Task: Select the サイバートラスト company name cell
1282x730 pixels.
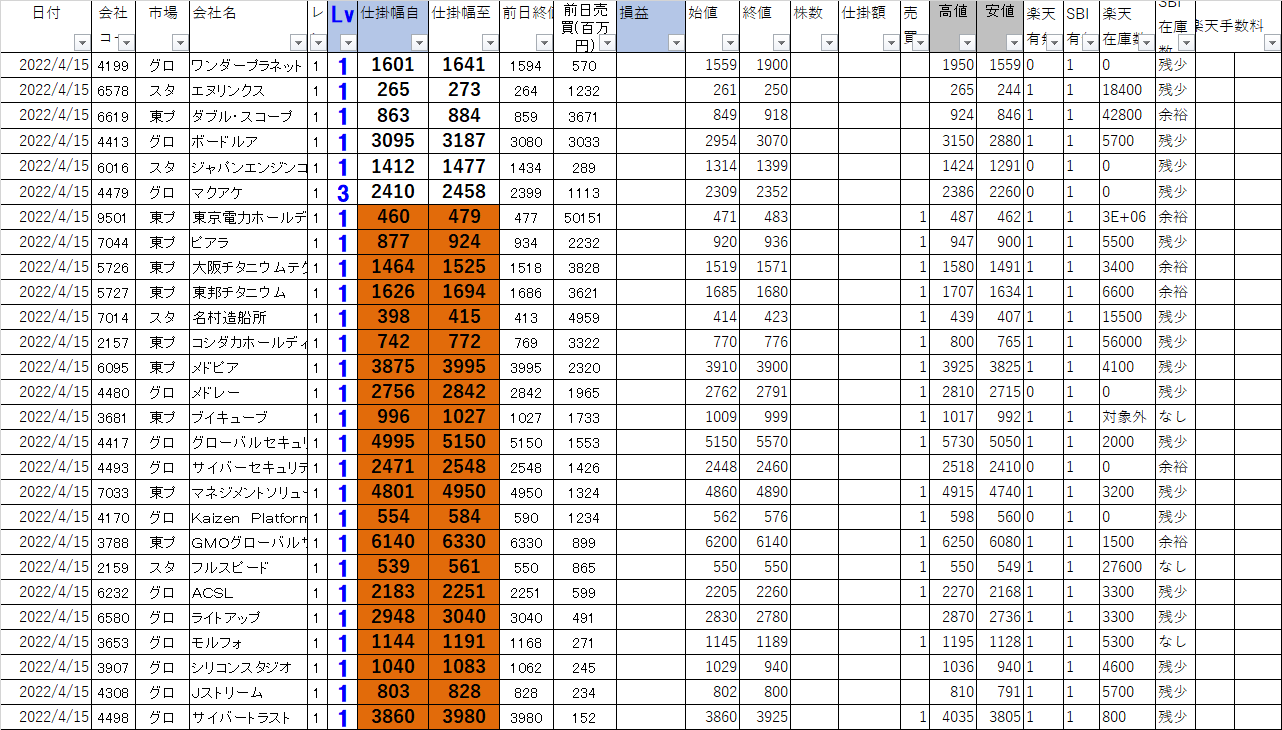Action: 248,717
